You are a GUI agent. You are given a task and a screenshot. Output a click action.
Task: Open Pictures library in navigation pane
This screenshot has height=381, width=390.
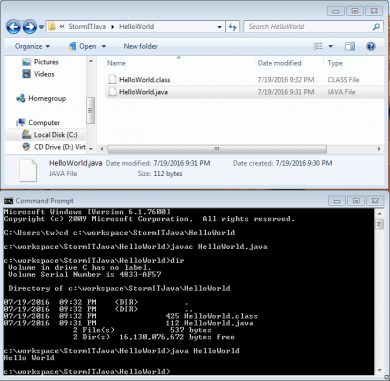click(x=40, y=62)
